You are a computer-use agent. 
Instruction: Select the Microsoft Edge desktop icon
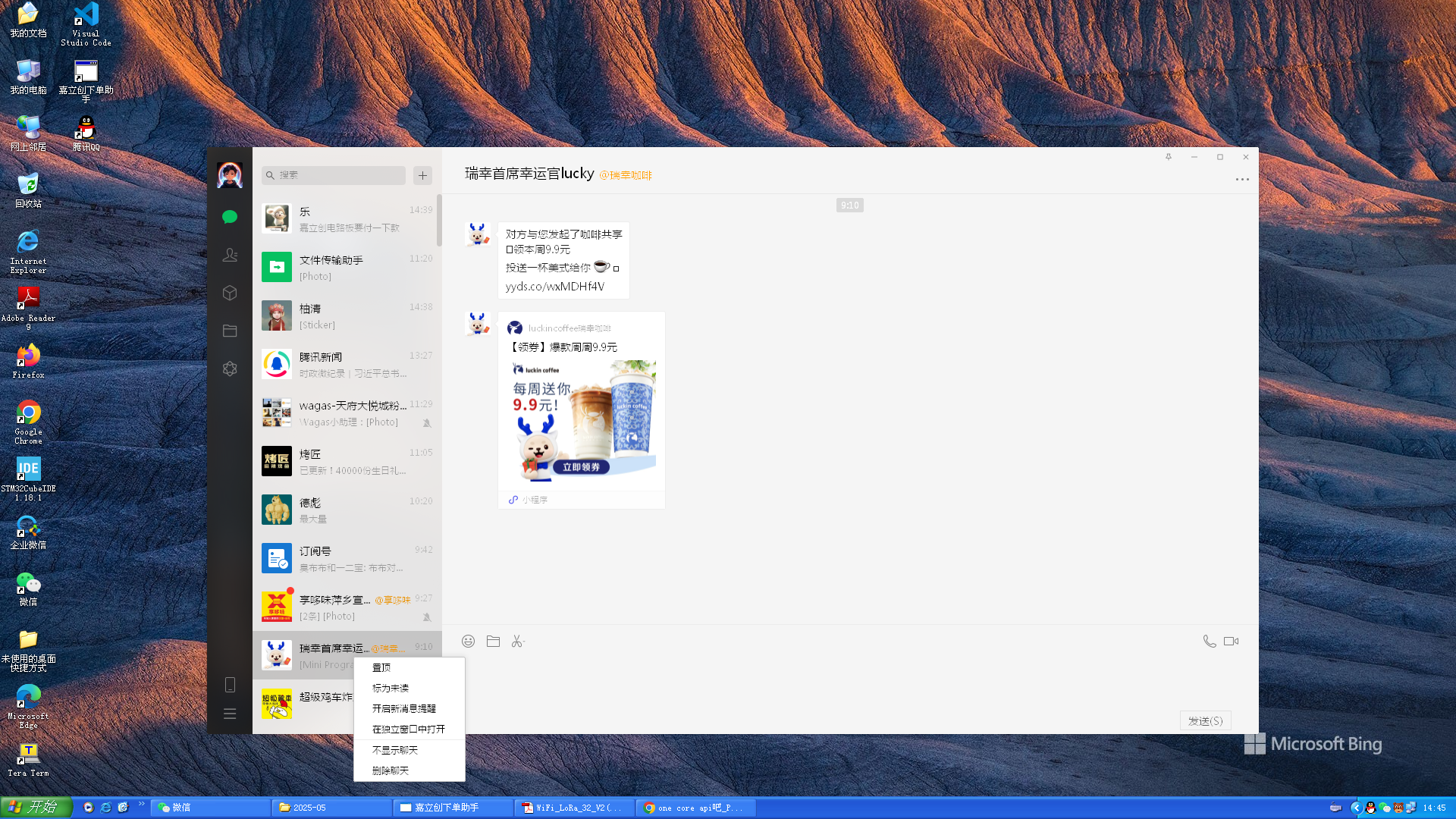pyautogui.click(x=28, y=706)
